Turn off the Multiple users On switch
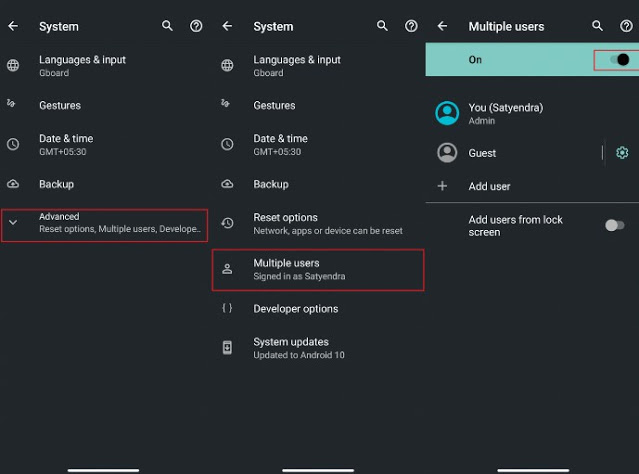This screenshot has height=474, width=639. click(619, 60)
